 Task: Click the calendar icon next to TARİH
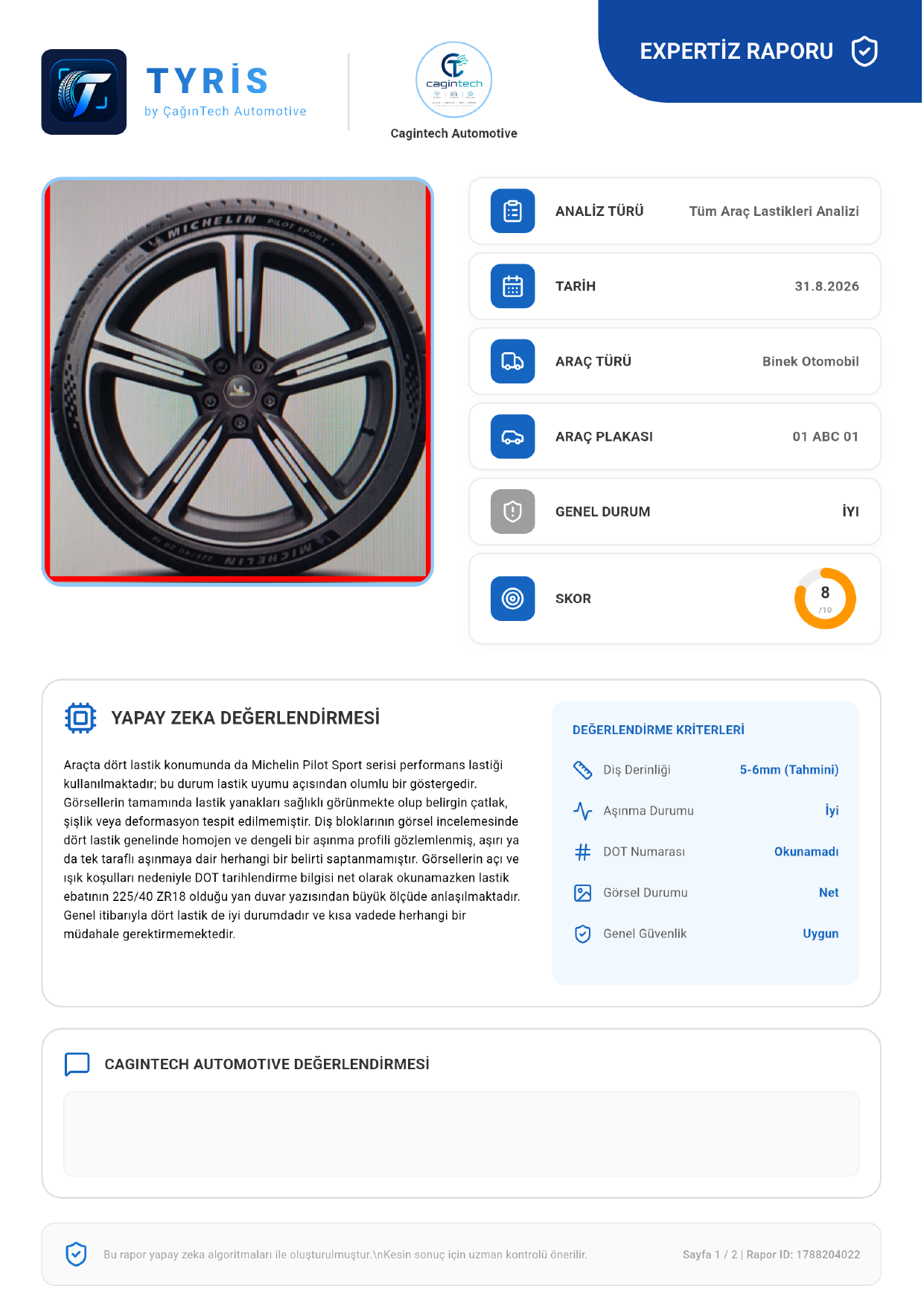[x=513, y=286]
